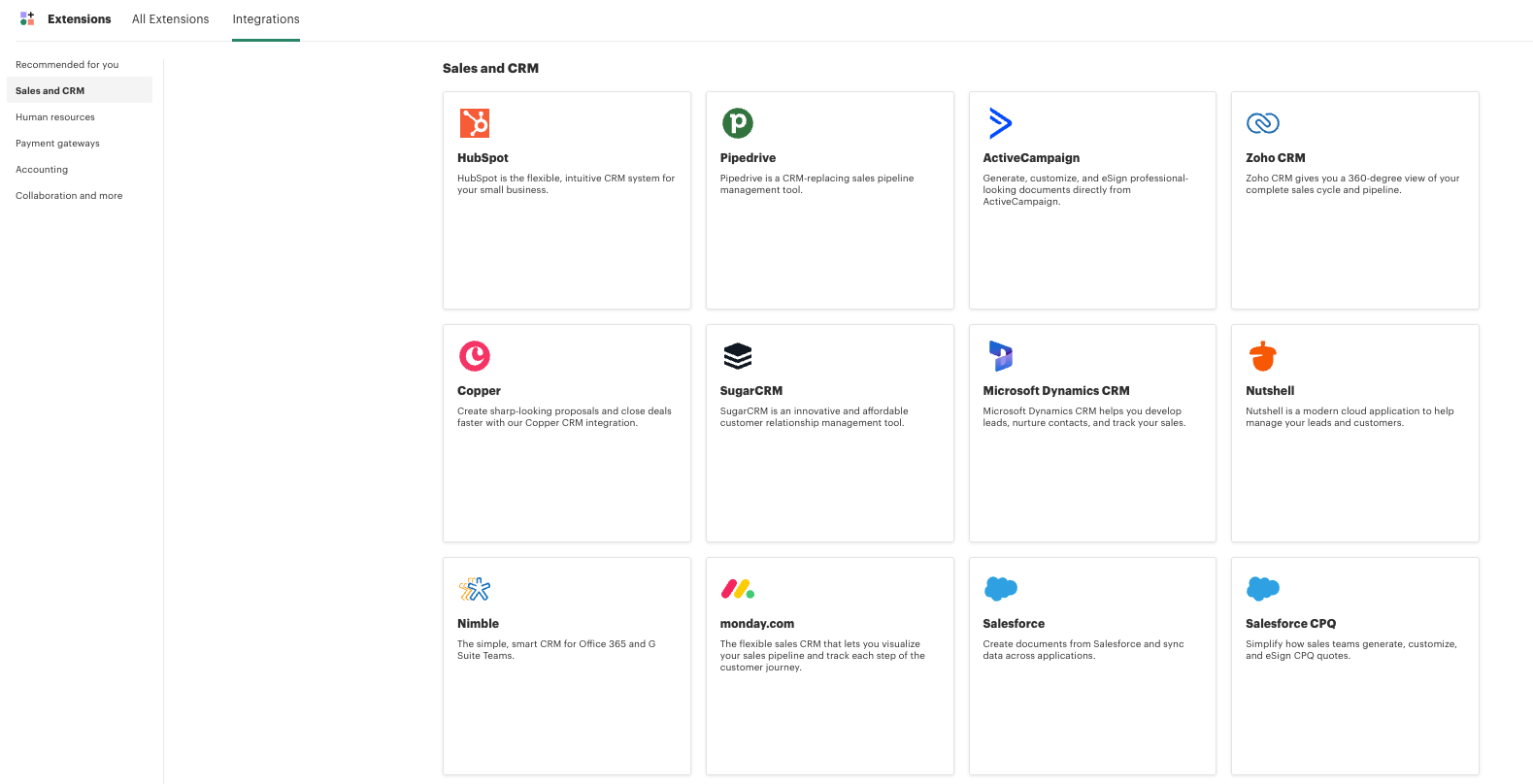Open the Salesforce CPQ card title

(x=1290, y=624)
